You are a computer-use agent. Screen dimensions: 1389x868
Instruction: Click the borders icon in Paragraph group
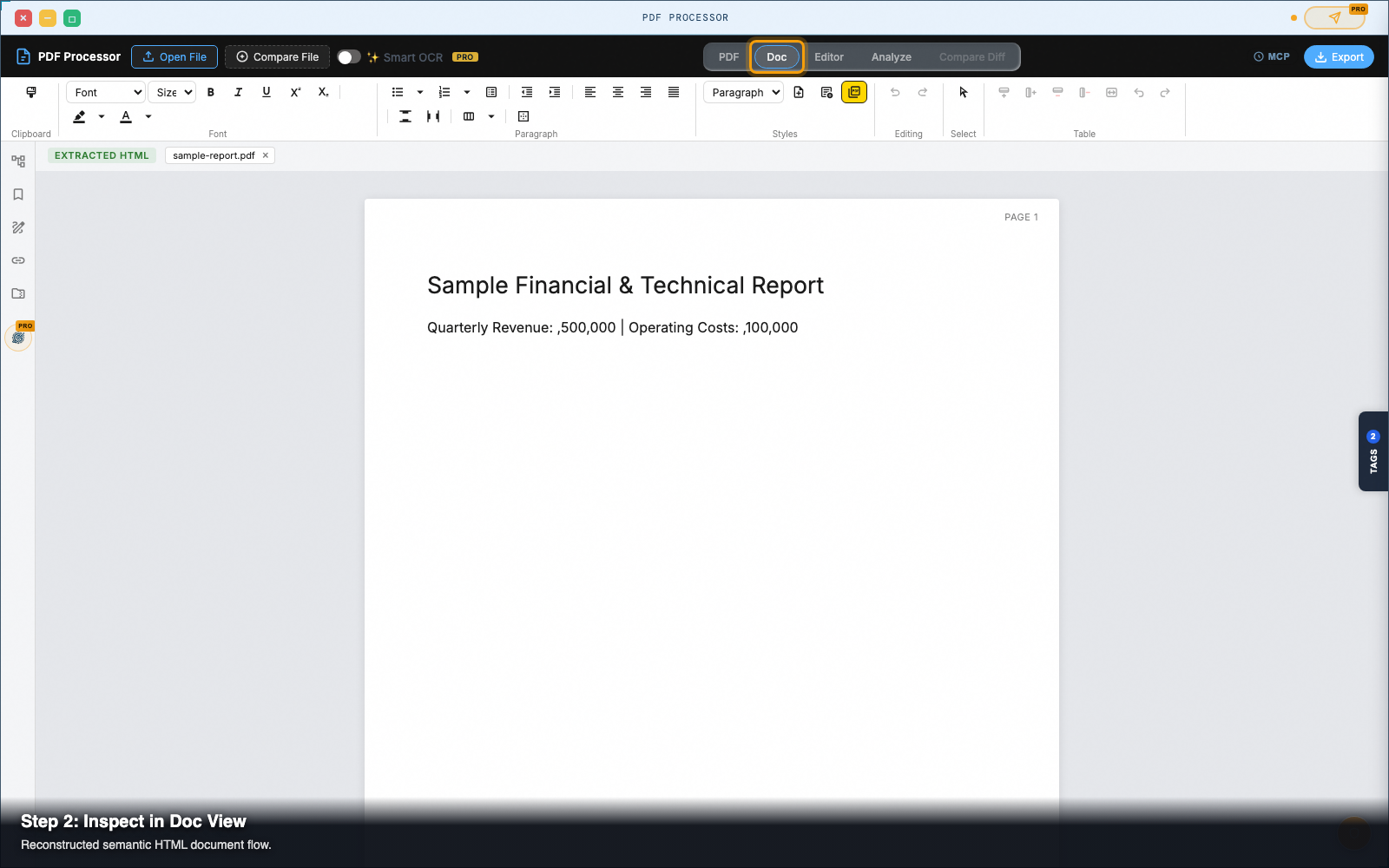(x=523, y=116)
